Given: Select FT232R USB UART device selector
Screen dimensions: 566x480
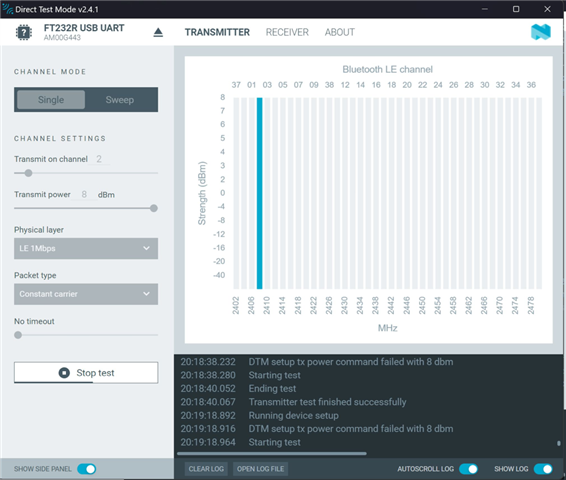Looking at the screenshot, I should coord(84,32).
